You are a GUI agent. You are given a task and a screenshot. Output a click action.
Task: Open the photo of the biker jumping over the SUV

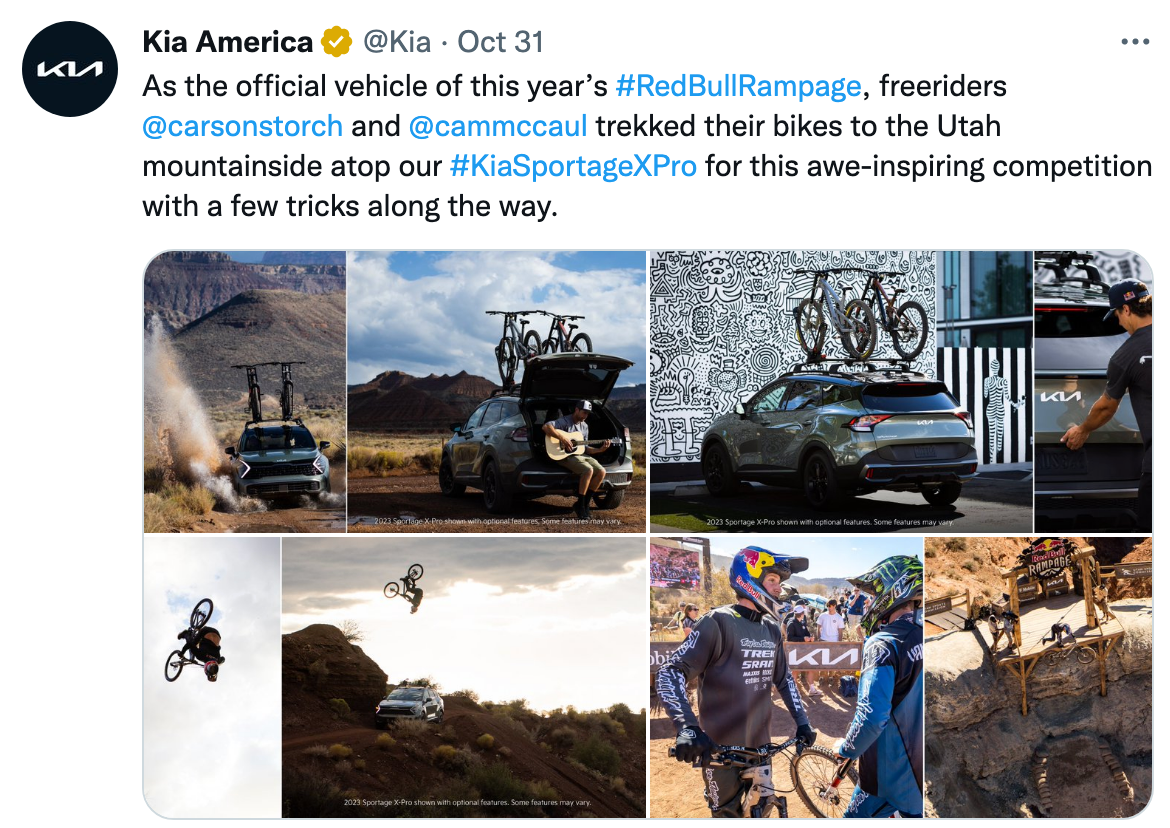click(x=464, y=677)
